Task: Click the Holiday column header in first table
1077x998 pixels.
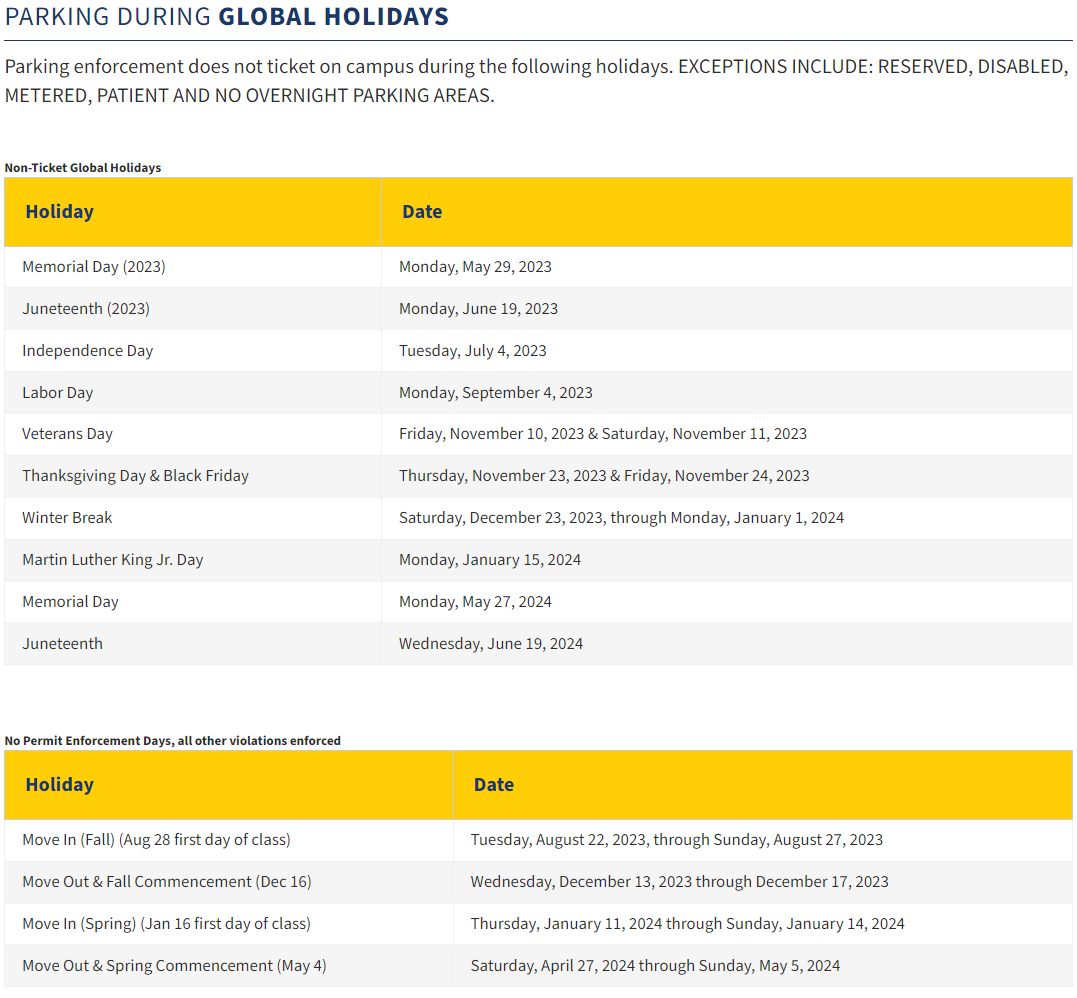Action: [60, 212]
